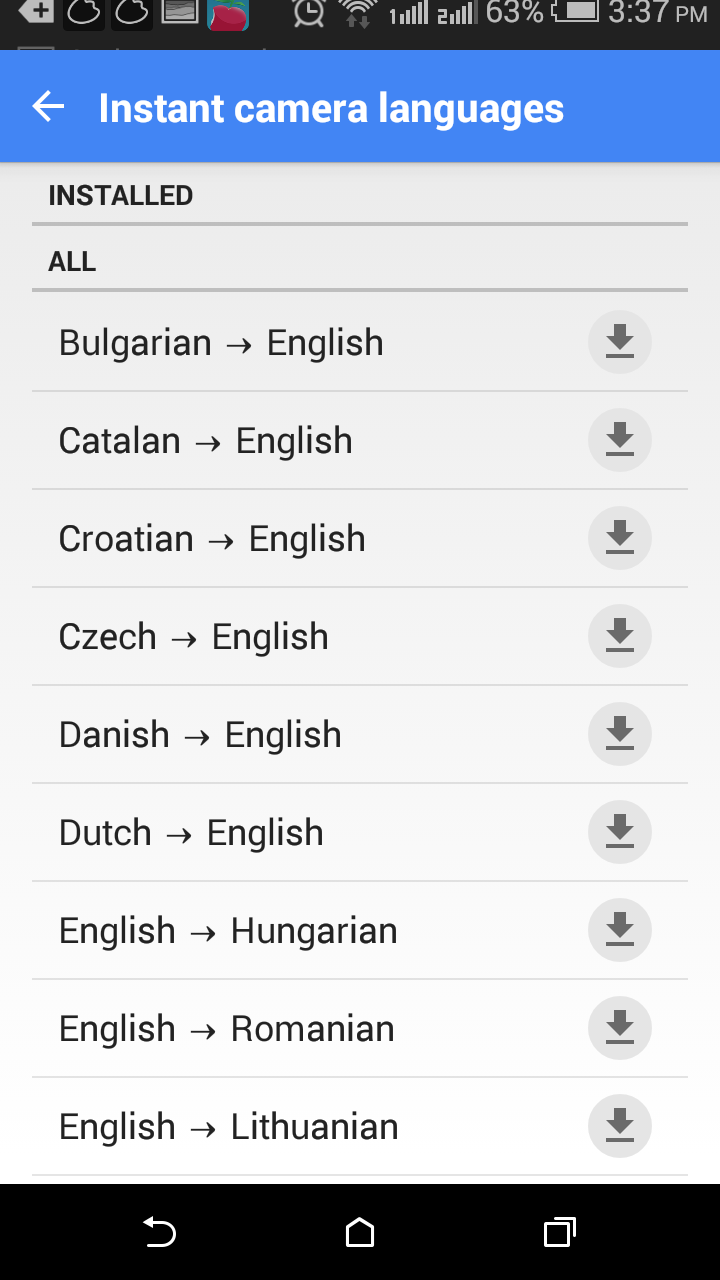Download Croatian to English language pack
Screen dimensions: 720x1280
pos(620,538)
